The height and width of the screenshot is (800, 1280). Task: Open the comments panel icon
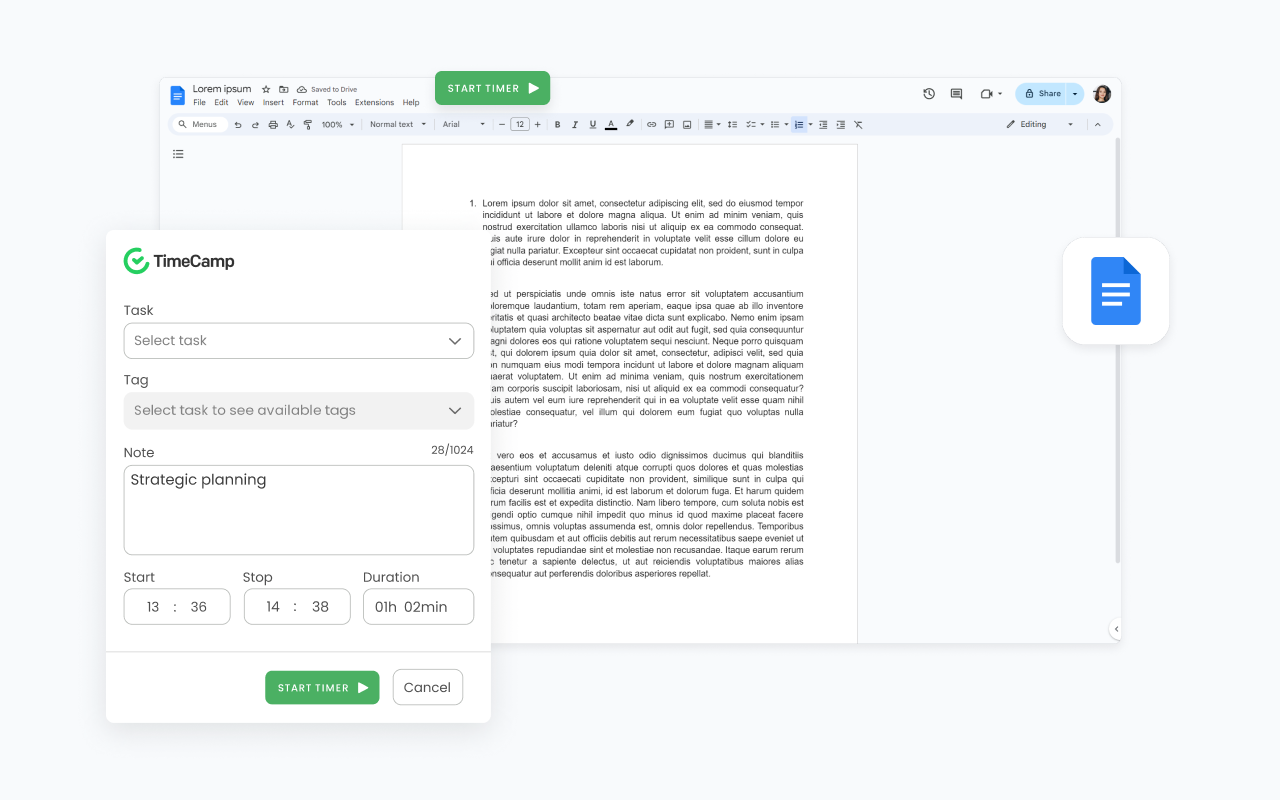coord(955,93)
